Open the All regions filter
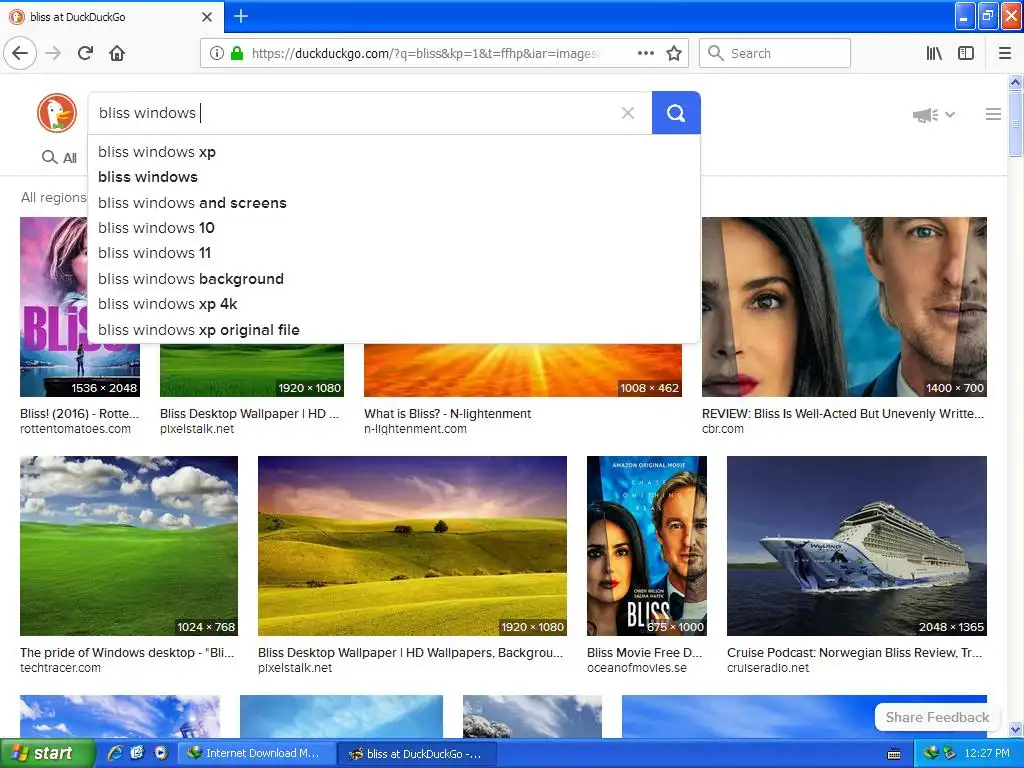This screenshot has width=1024, height=768. coord(54,197)
